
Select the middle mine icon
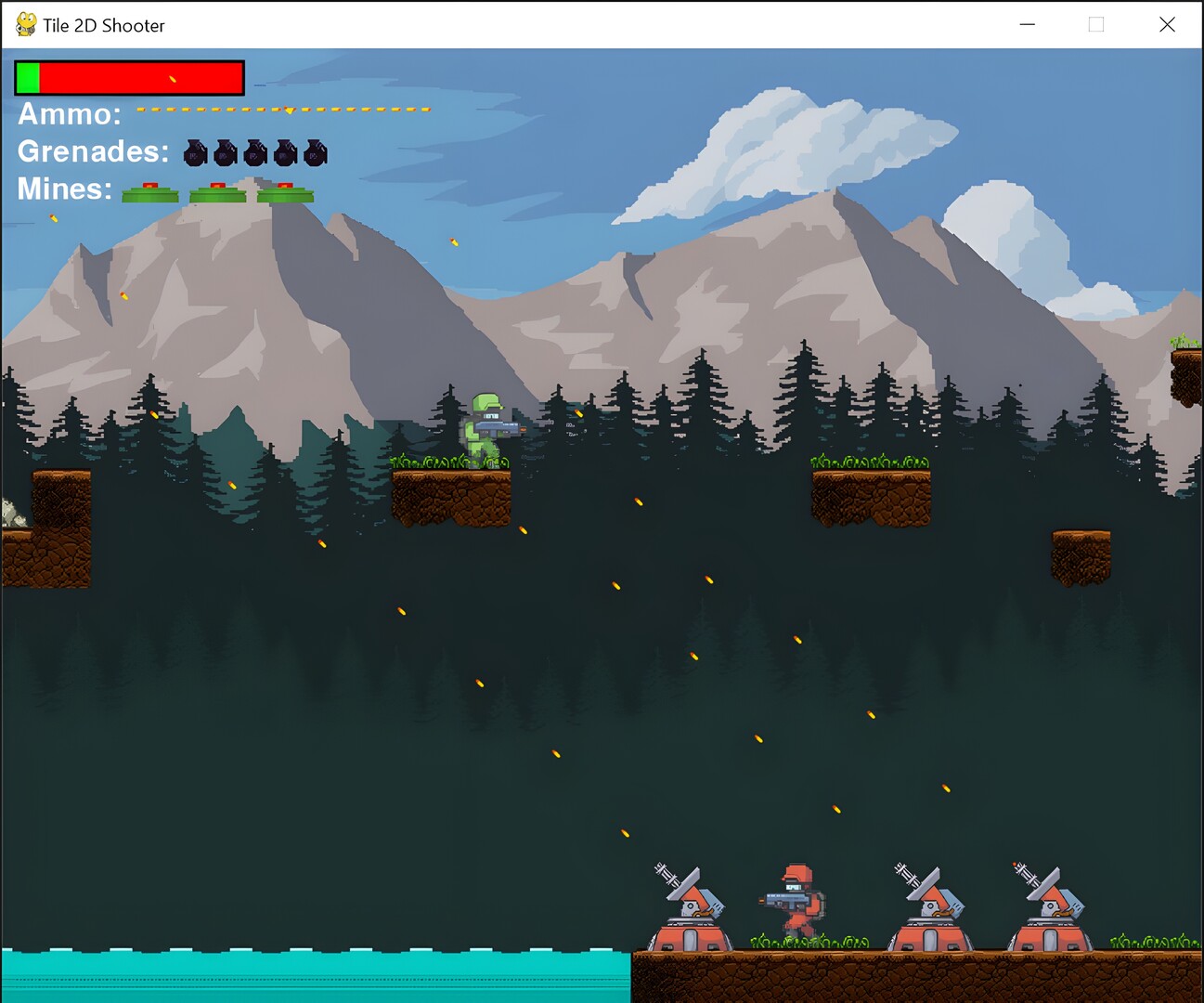[x=216, y=191]
